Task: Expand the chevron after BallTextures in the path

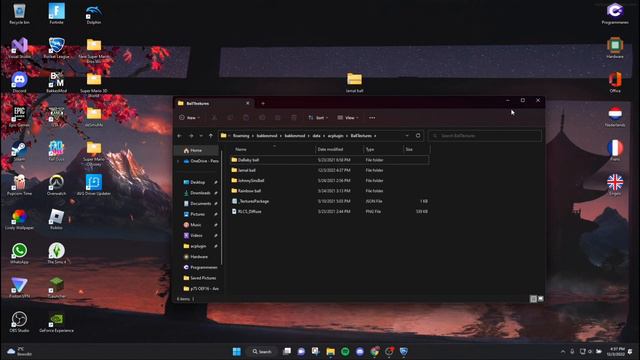Action: (375, 136)
